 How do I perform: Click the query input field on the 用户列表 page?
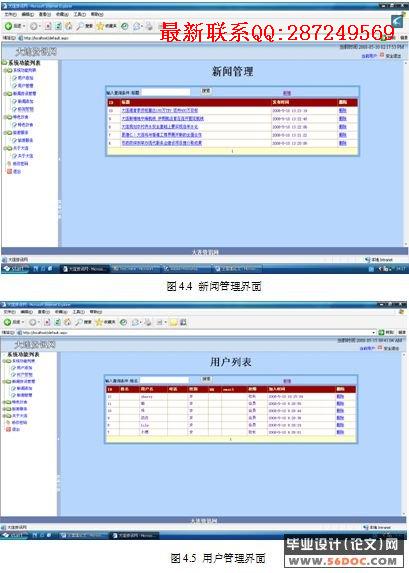(164, 380)
